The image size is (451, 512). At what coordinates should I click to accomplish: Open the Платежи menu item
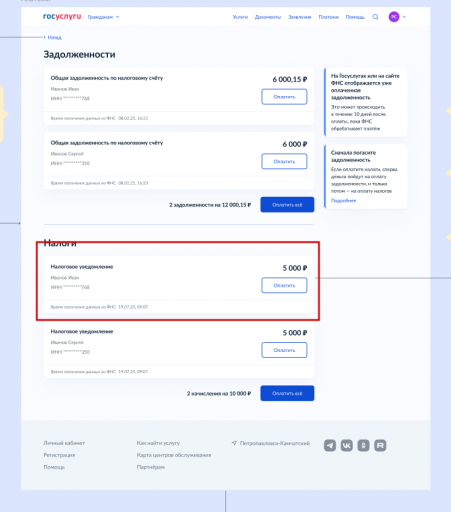[328, 17]
